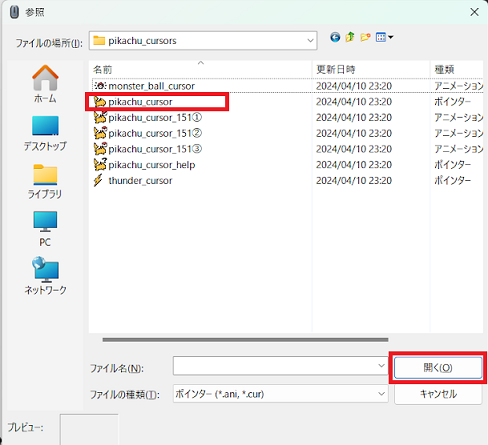488x445 pixels.
Task: Open the view menu icon
Action: coord(384,37)
